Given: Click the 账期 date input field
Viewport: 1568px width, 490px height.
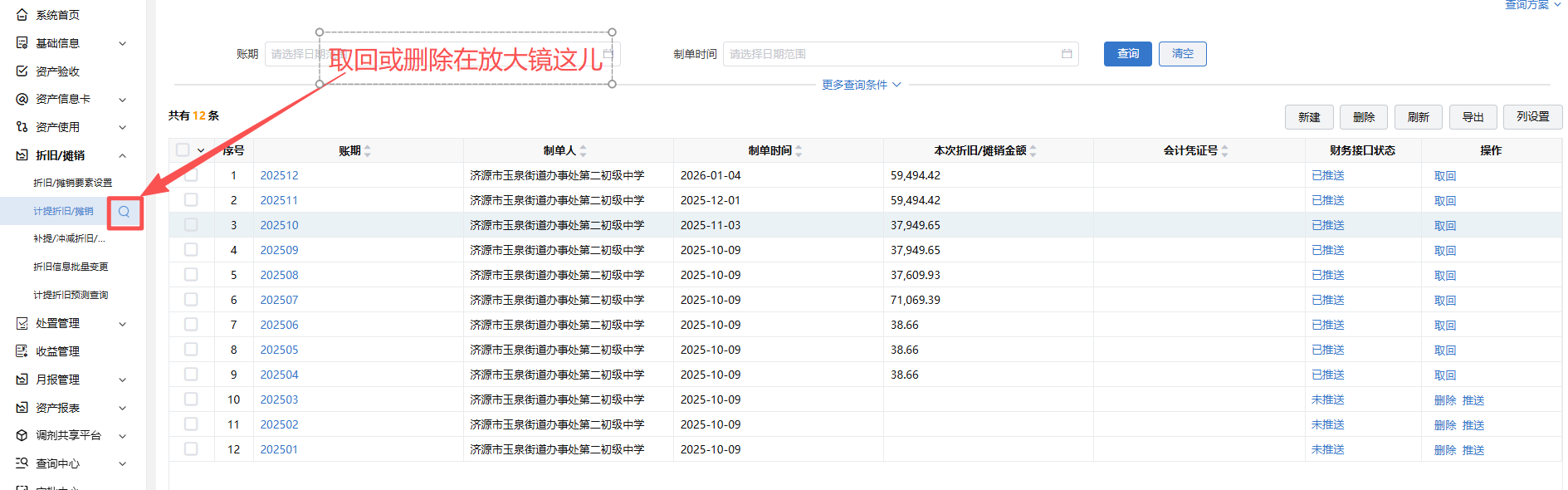Looking at the screenshot, I should click(x=442, y=54).
